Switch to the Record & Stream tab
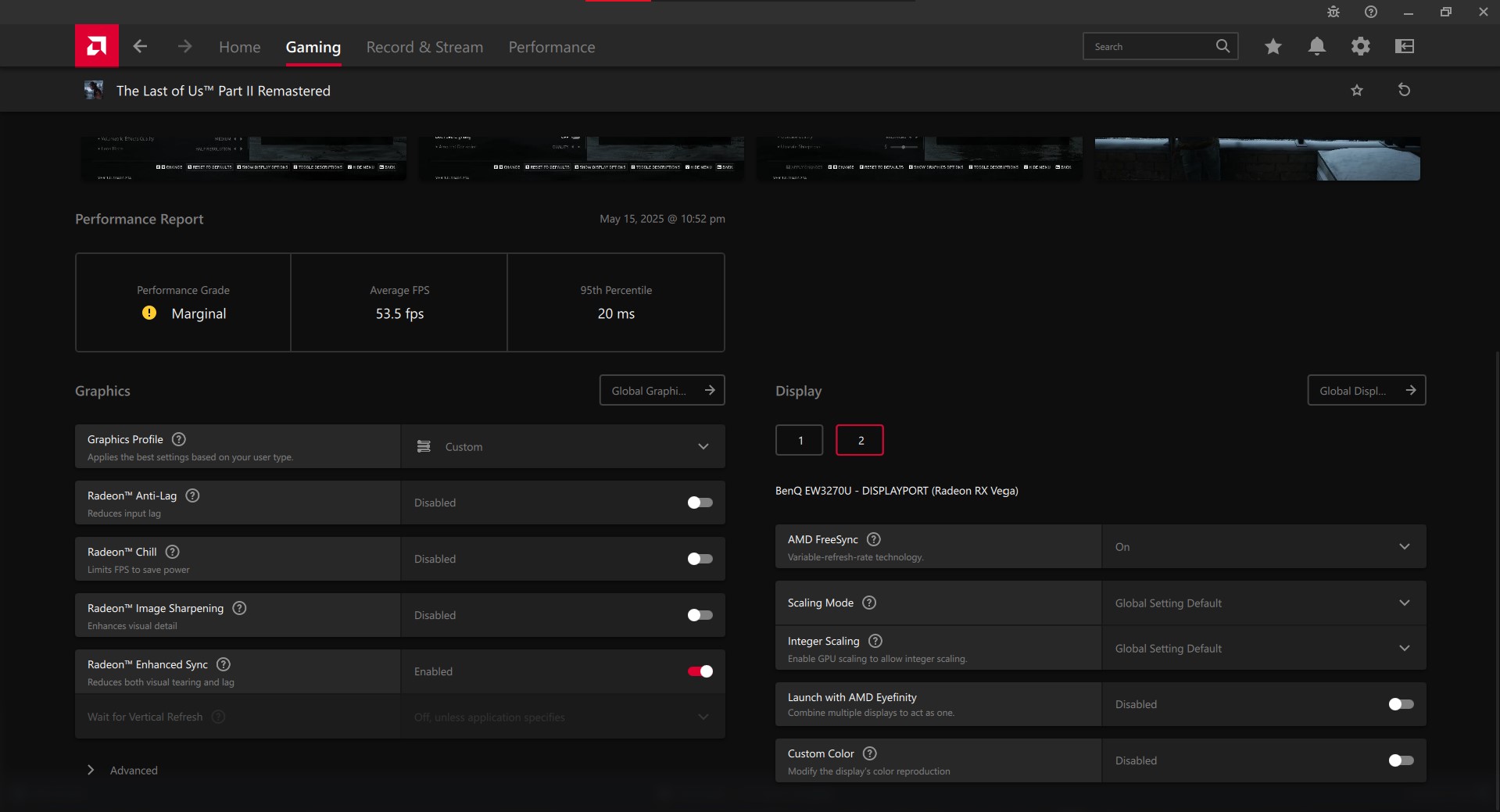Screen dimensions: 1500x812 coord(424,47)
